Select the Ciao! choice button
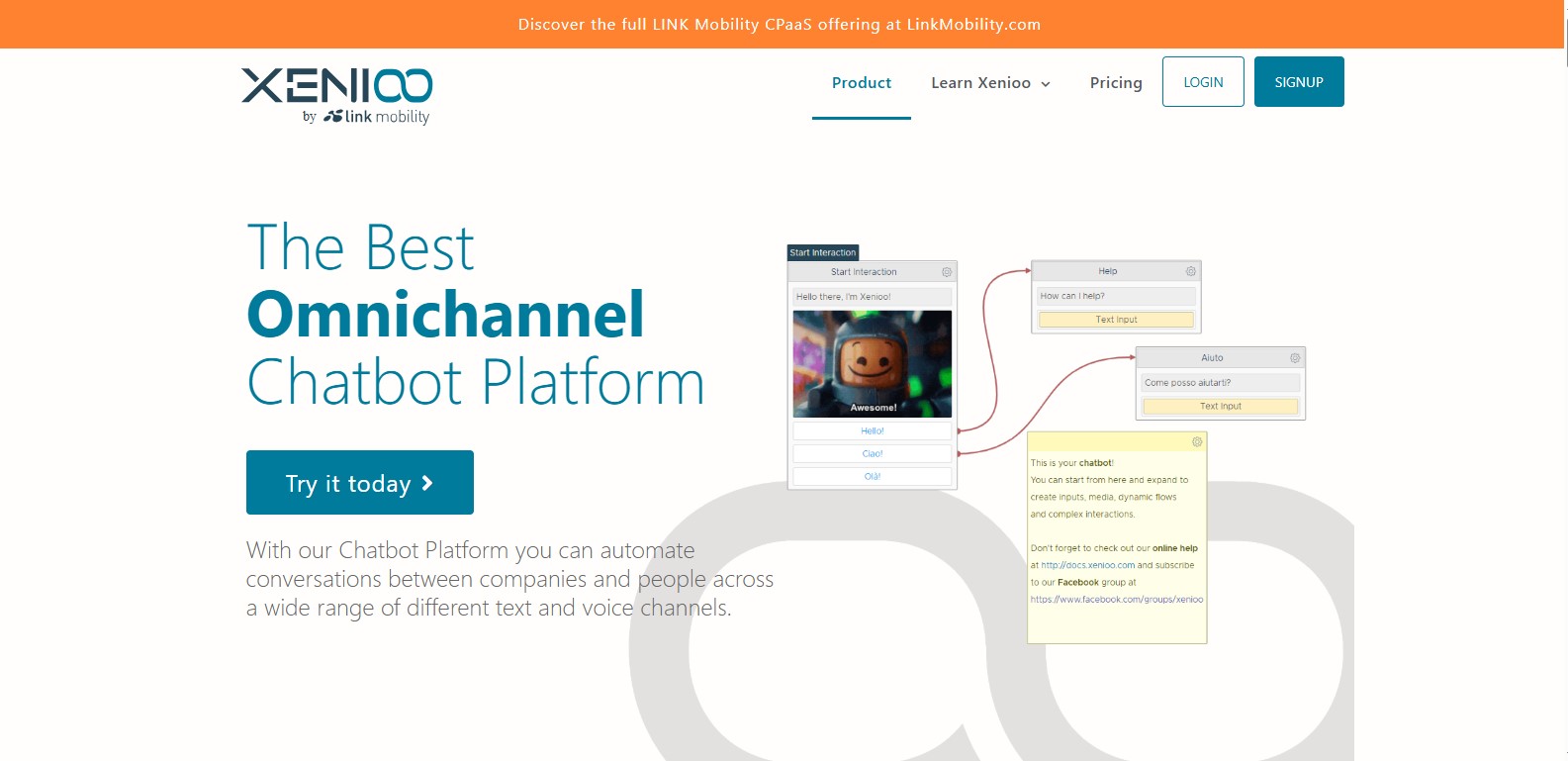Viewport: 1568px width, 761px height. tap(872, 454)
